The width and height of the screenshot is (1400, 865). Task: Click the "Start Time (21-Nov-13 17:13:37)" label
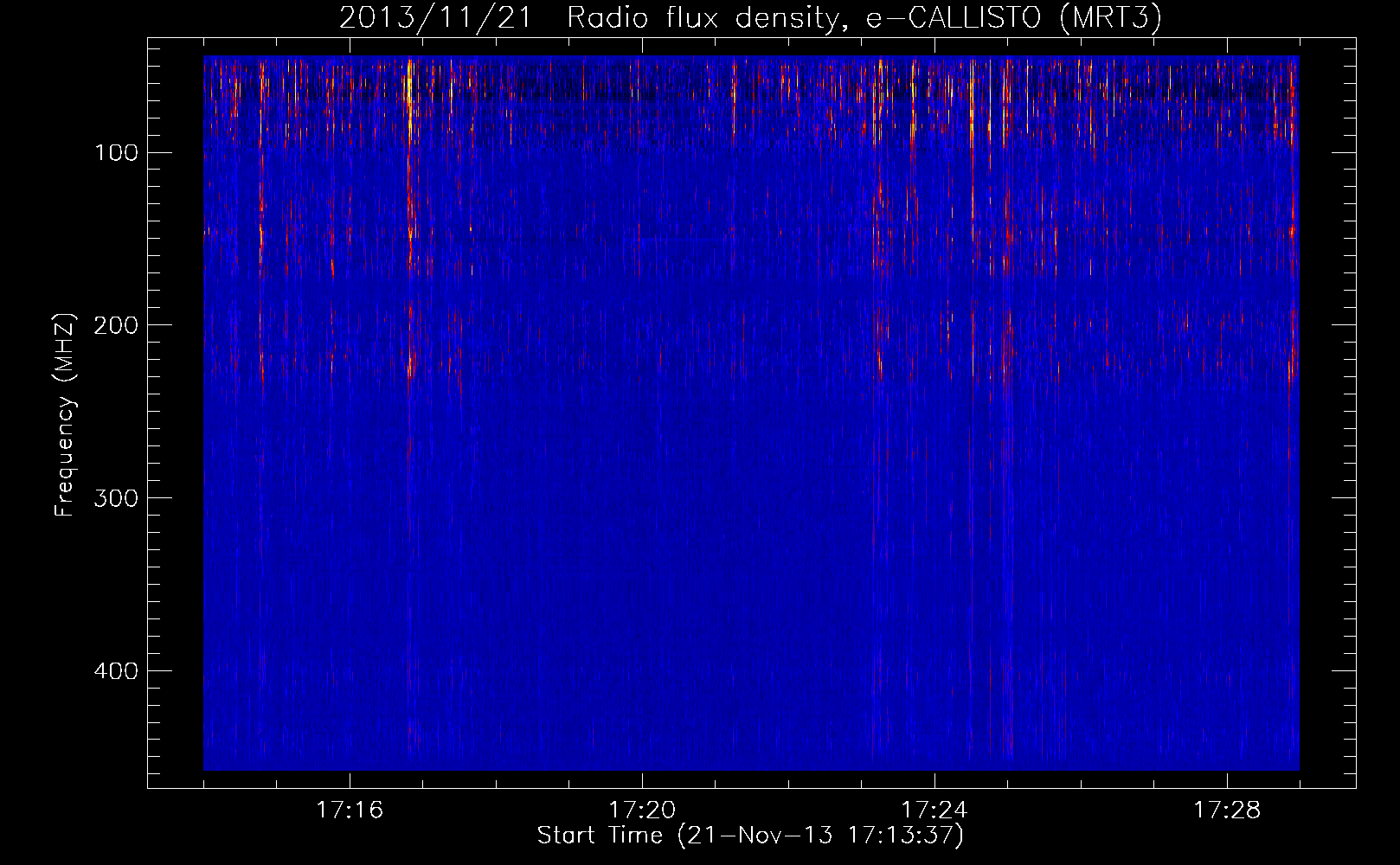pos(750,836)
